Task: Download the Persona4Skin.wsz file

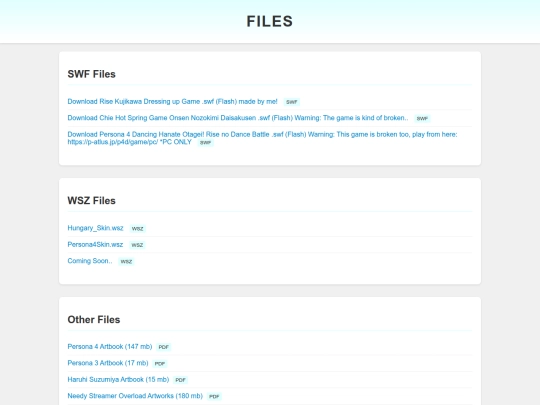Action: (x=95, y=245)
